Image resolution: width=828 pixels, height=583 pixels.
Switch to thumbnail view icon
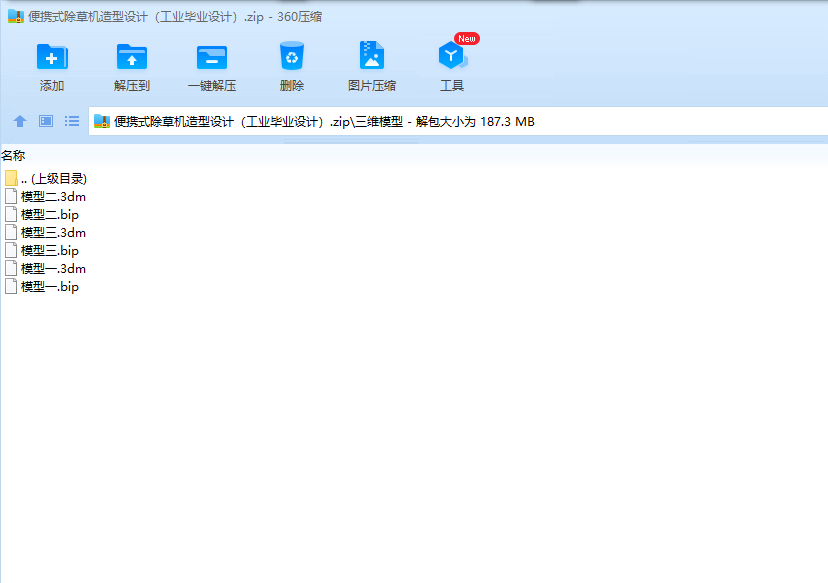(46, 121)
